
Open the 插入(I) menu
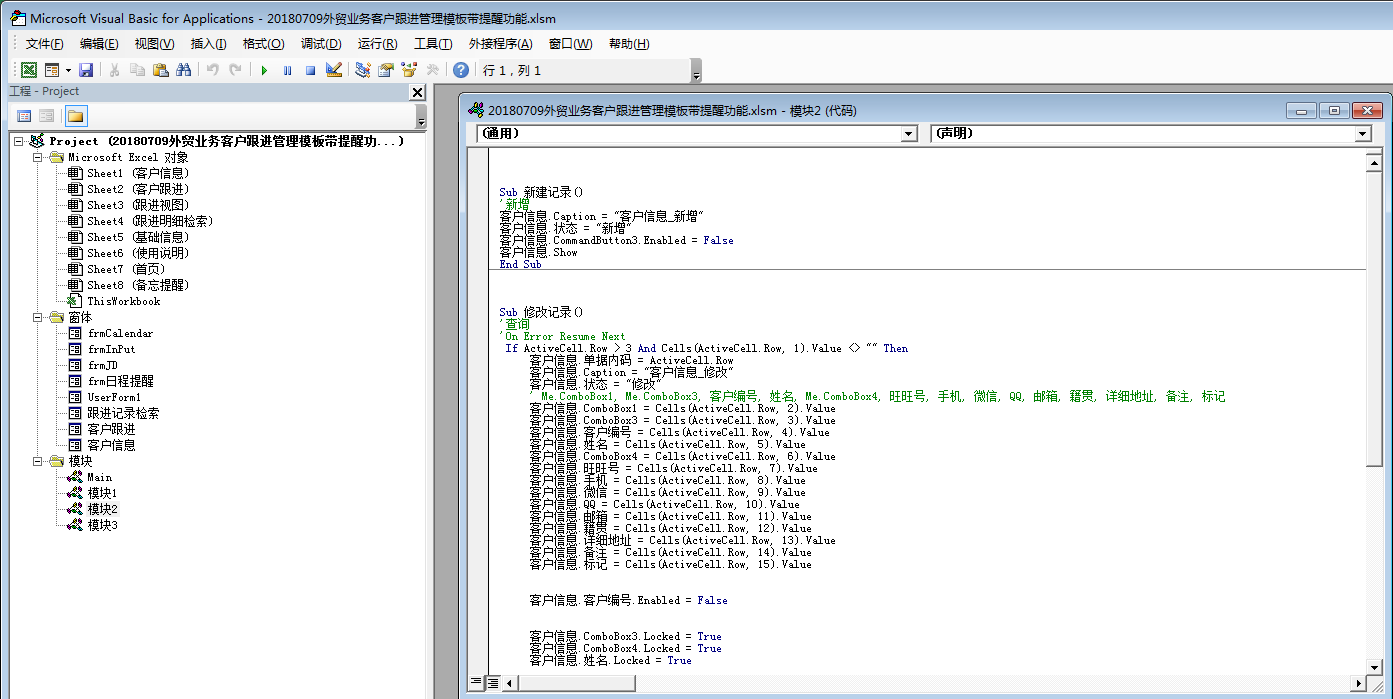(208, 44)
